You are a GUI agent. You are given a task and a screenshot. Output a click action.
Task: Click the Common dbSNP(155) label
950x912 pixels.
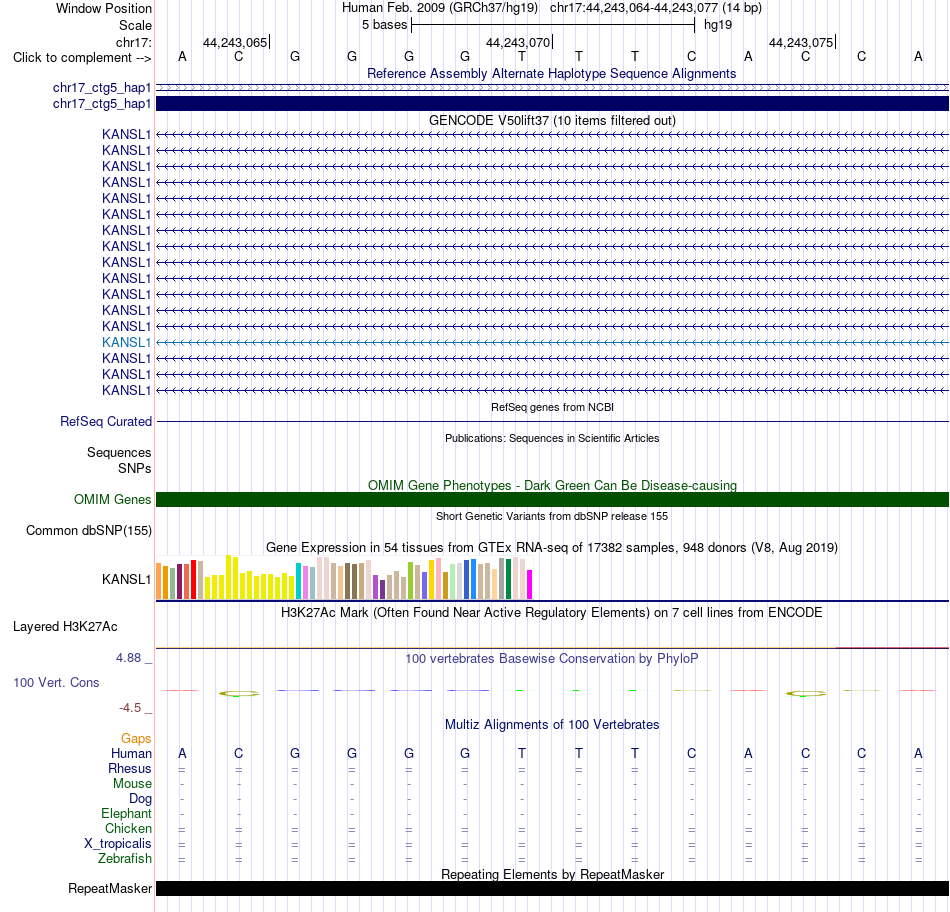(x=88, y=530)
